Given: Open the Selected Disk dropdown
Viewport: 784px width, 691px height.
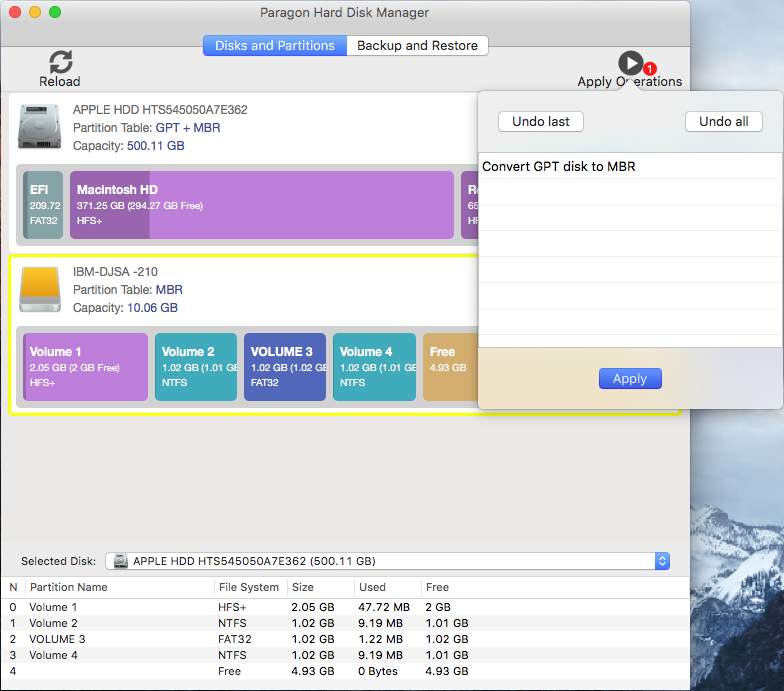Looking at the screenshot, I should pos(387,561).
